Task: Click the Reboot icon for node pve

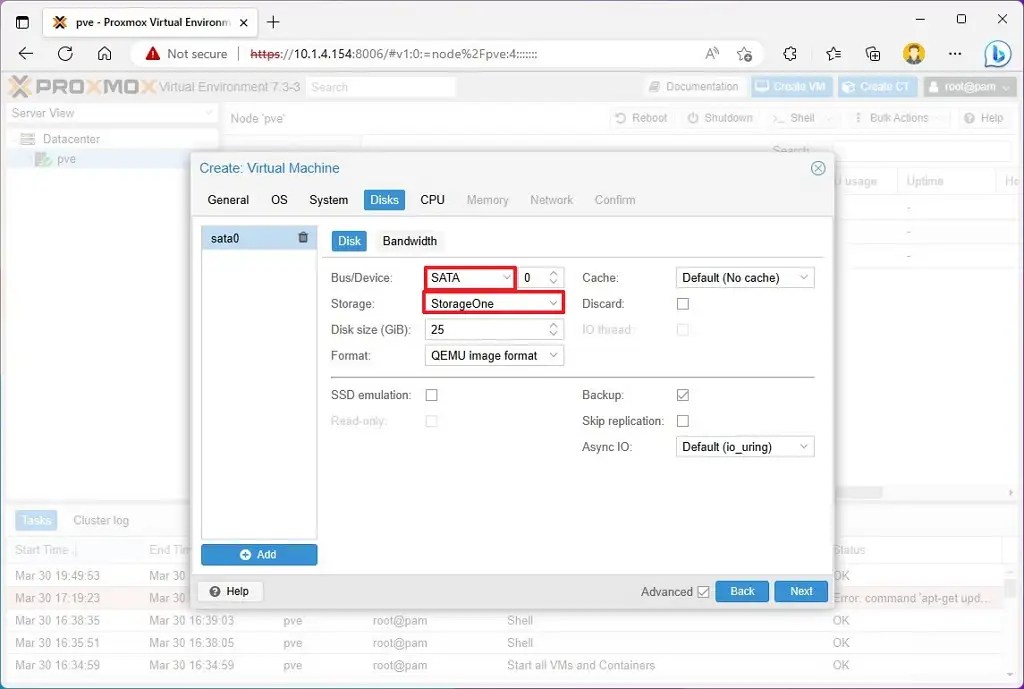Action: point(641,118)
